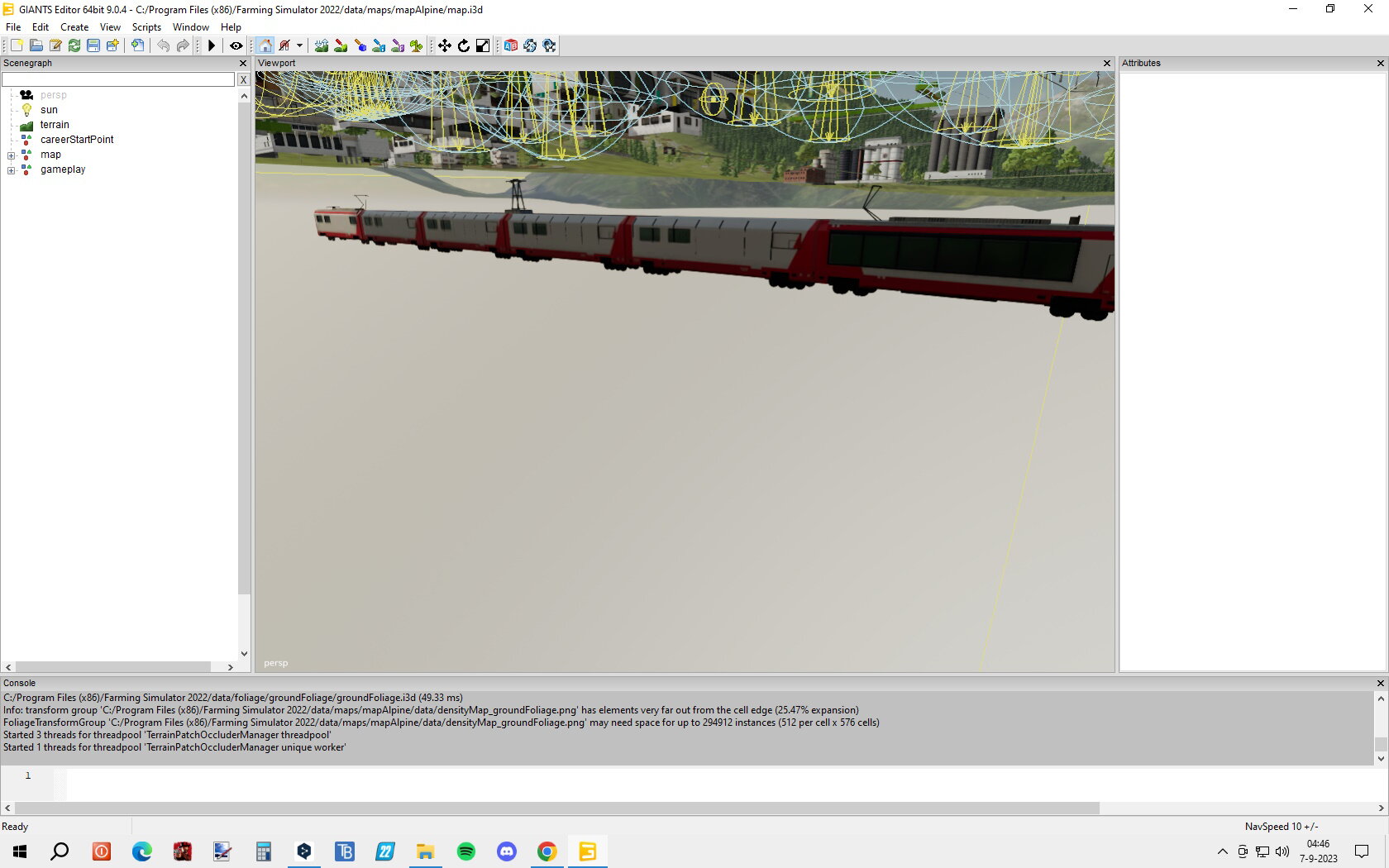1389x868 pixels.
Task: Expand the gameplay node in Scenegraph
Action: [x=12, y=170]
